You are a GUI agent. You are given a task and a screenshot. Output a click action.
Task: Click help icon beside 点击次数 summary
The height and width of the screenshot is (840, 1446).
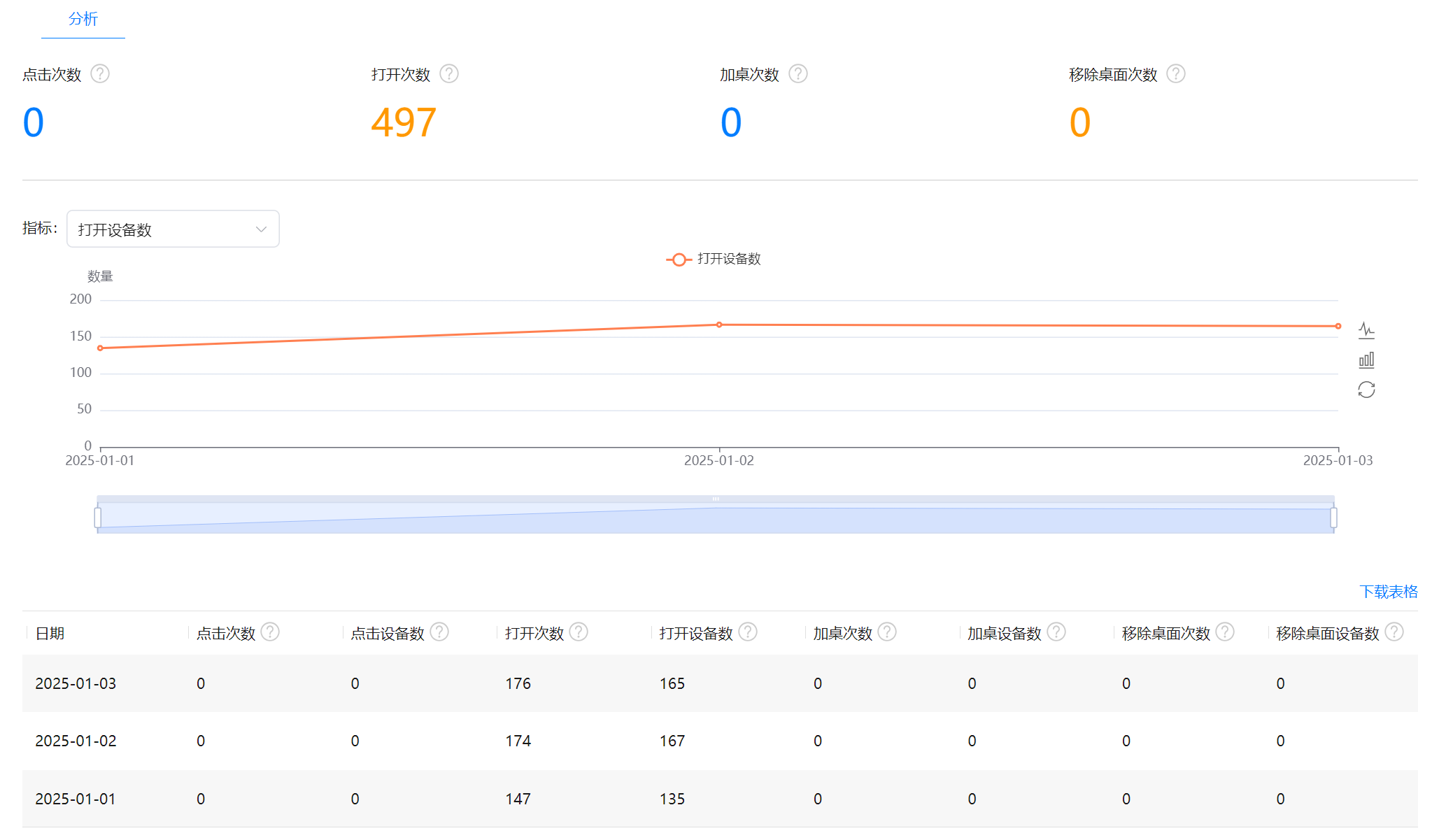point(100,74)
